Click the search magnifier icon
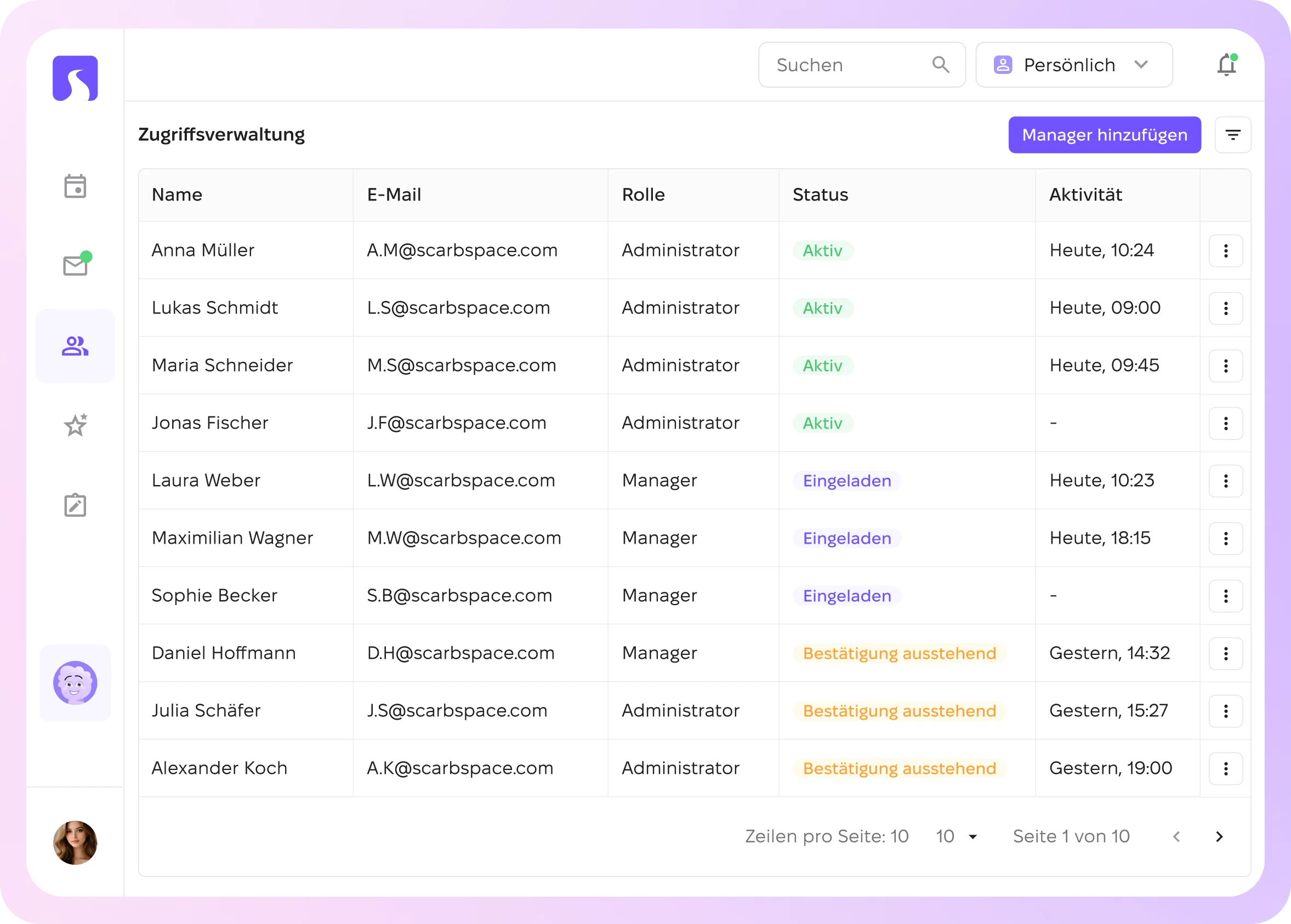 click(941, 65)
